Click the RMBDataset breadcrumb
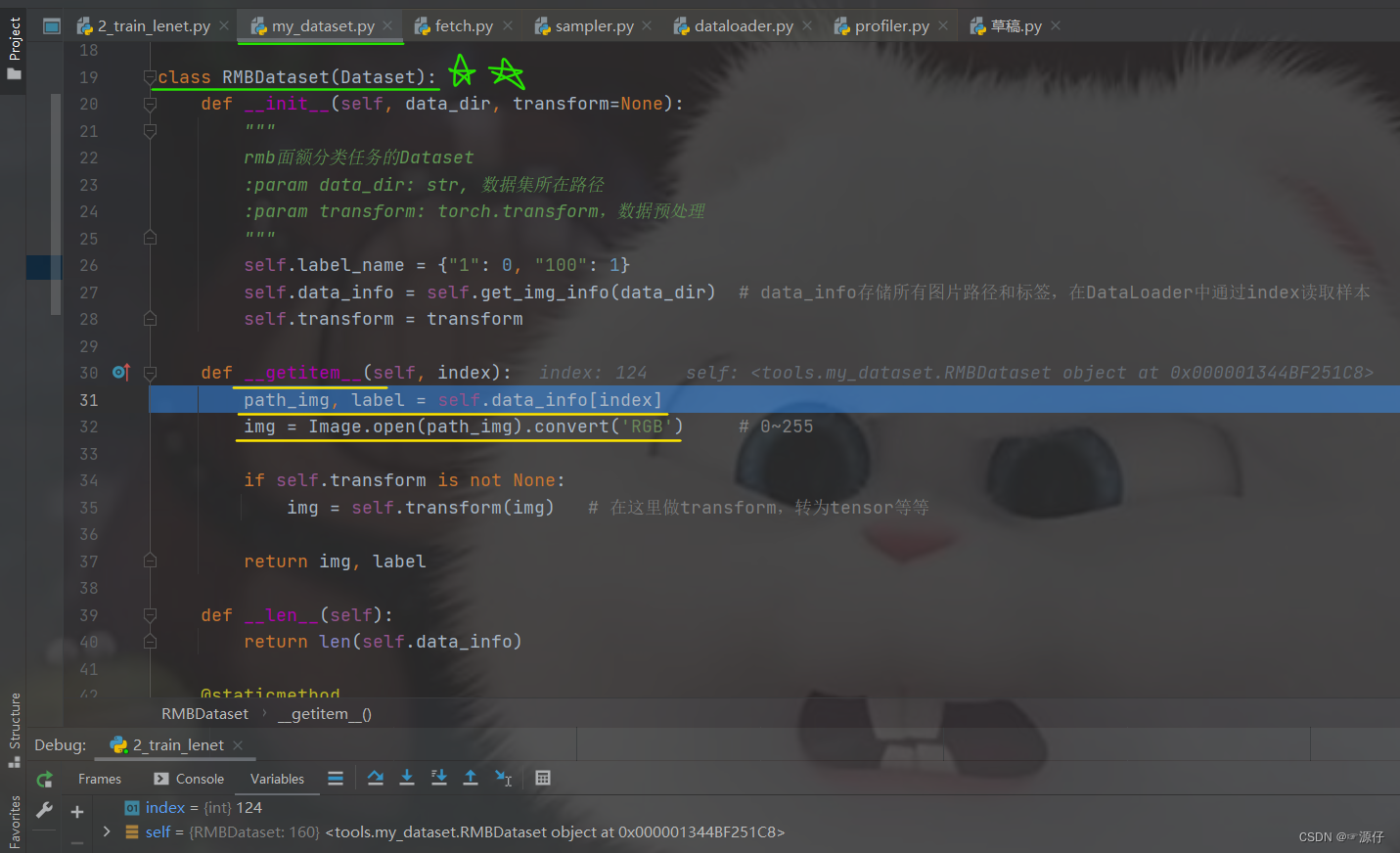Viewport: 1400px width, 853px height. point(204,714)
